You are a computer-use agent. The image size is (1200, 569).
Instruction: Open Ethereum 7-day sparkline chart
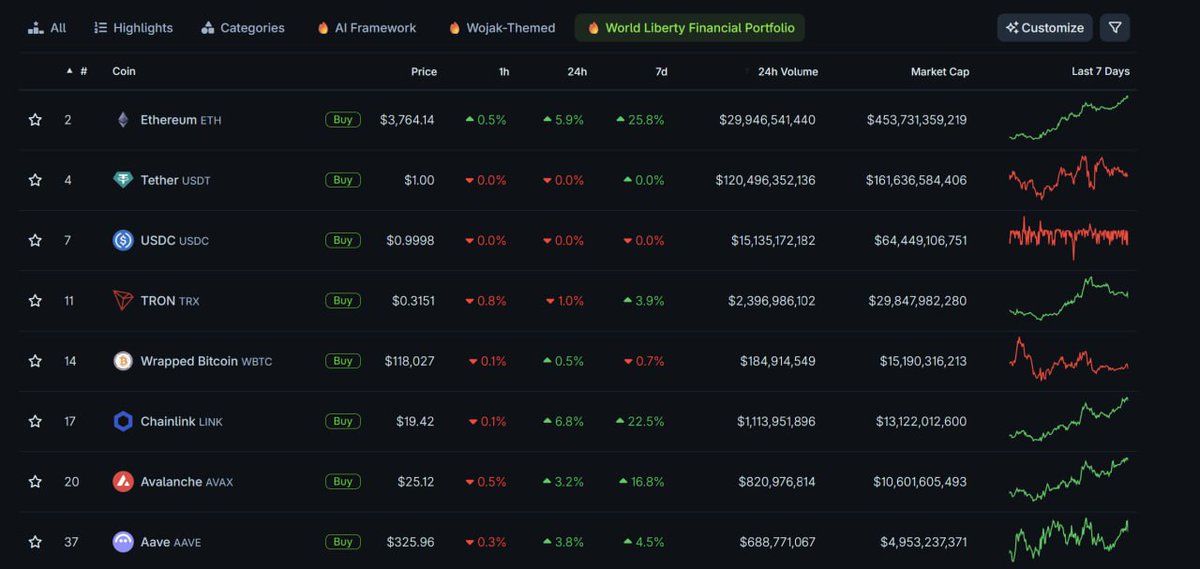point(1069,118)
